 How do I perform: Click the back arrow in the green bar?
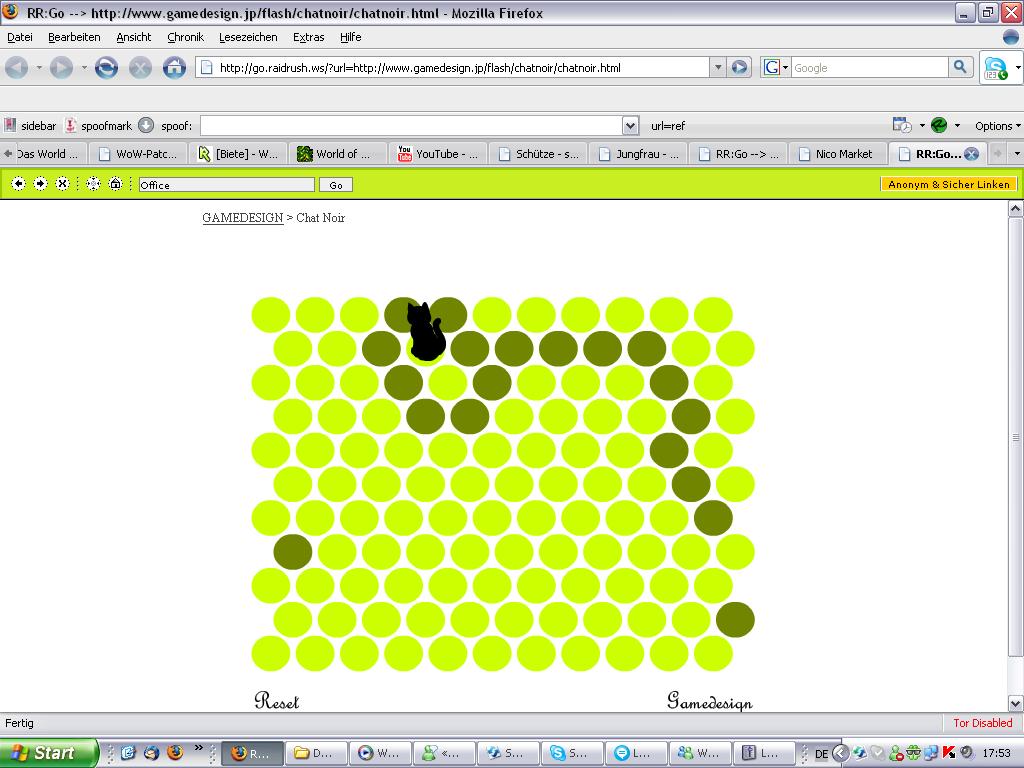[18, 184]
